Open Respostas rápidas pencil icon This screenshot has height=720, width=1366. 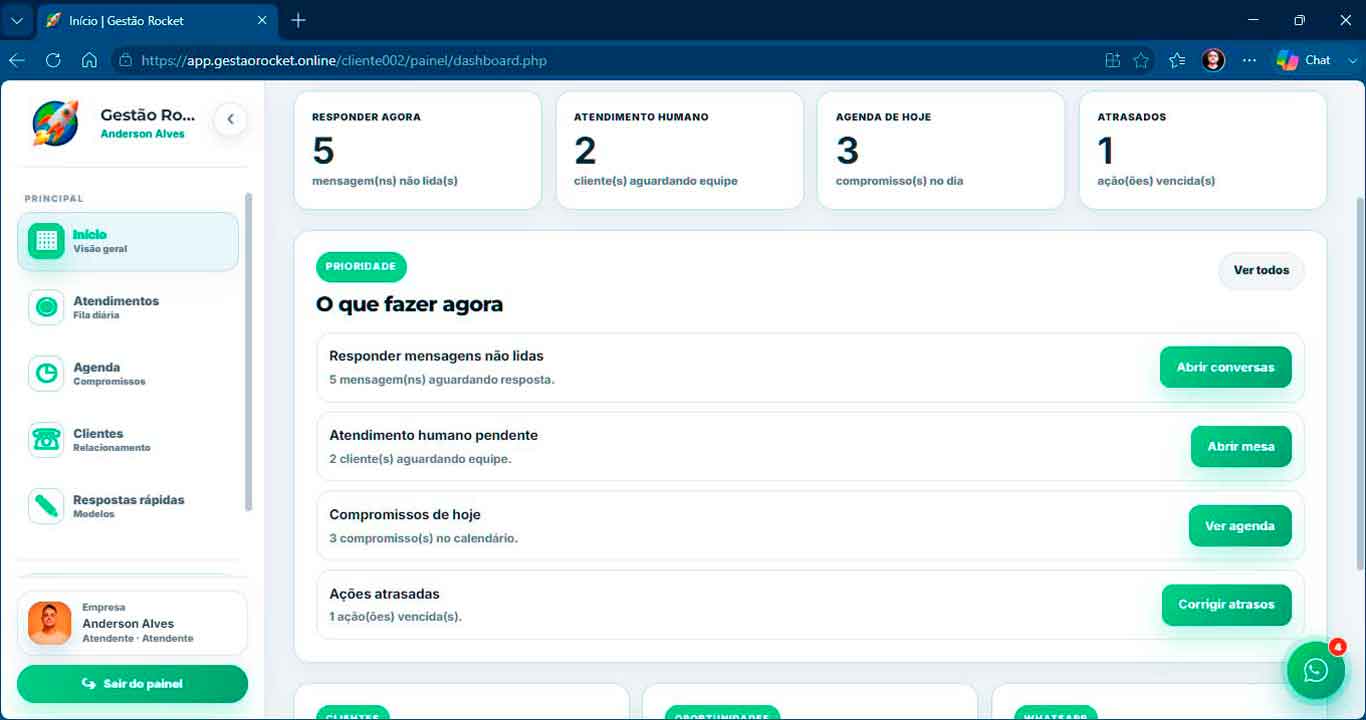click(x=46, y=506)
